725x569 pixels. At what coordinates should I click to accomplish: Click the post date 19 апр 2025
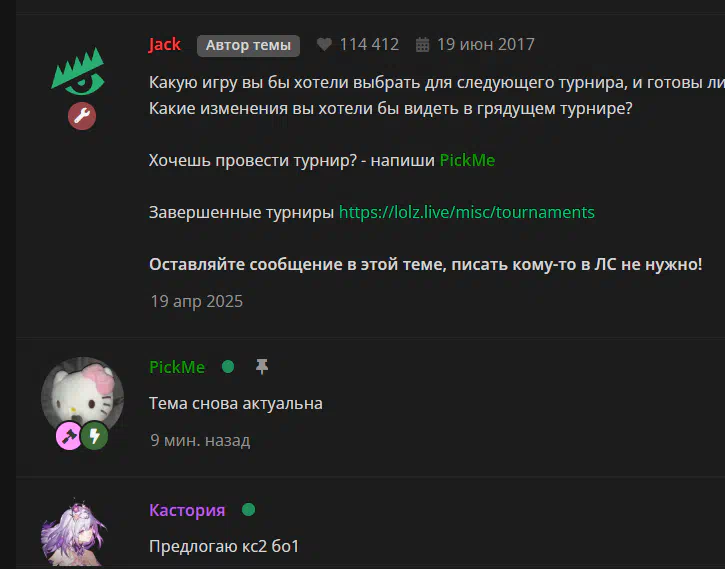[x=197, y=301]
